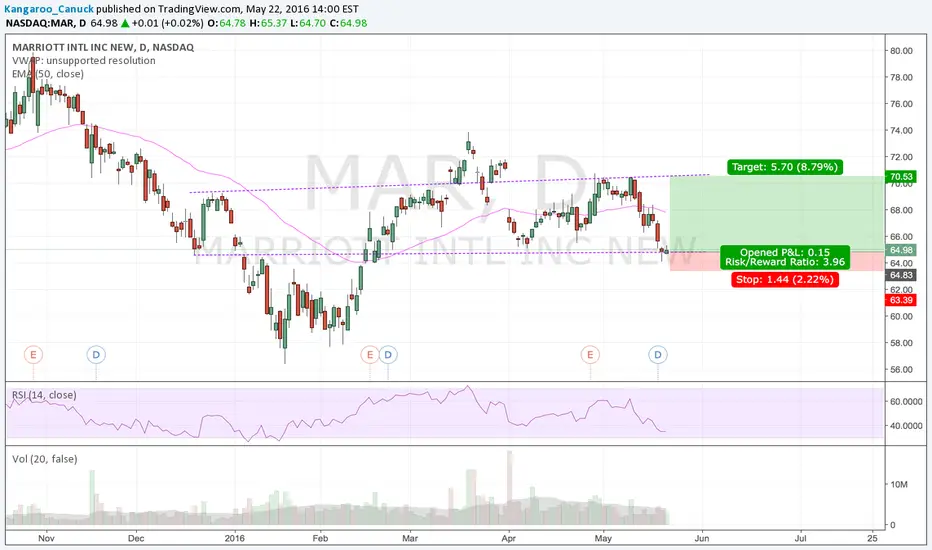Click the VWAP: unsupported resolution indicator label
Image resolution: width=932 pixels, height=550 pixels.
pyautogui.click(x=84, y=61)
